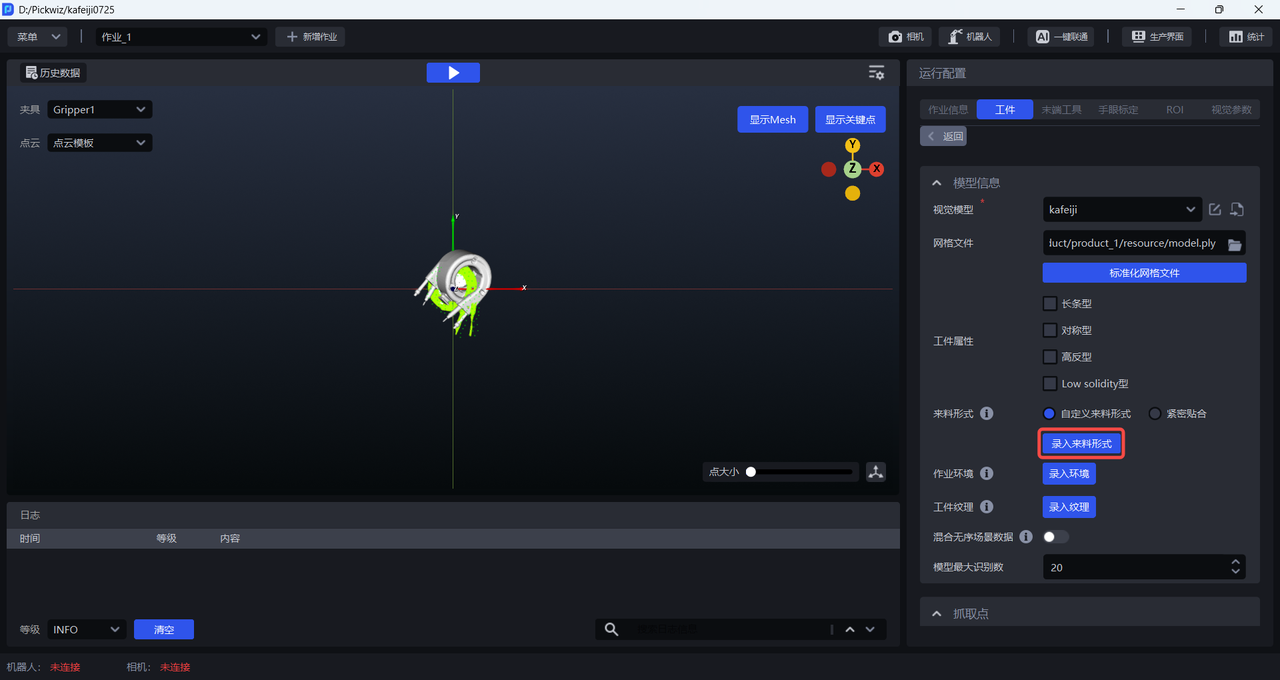Toggle the 混合无序场景数据 switch
The image size is (1280, 680).
pos(1055,537)
